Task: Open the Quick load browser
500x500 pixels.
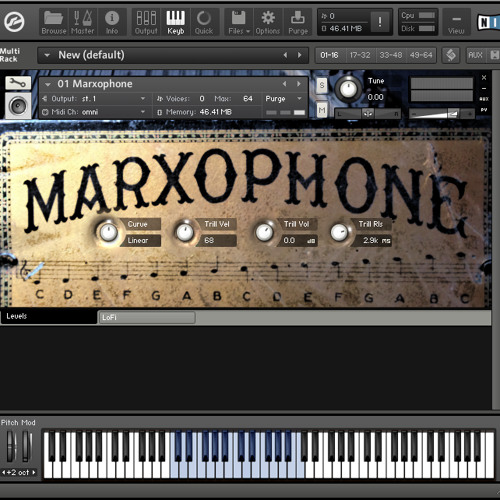Action: click(204, 22)
